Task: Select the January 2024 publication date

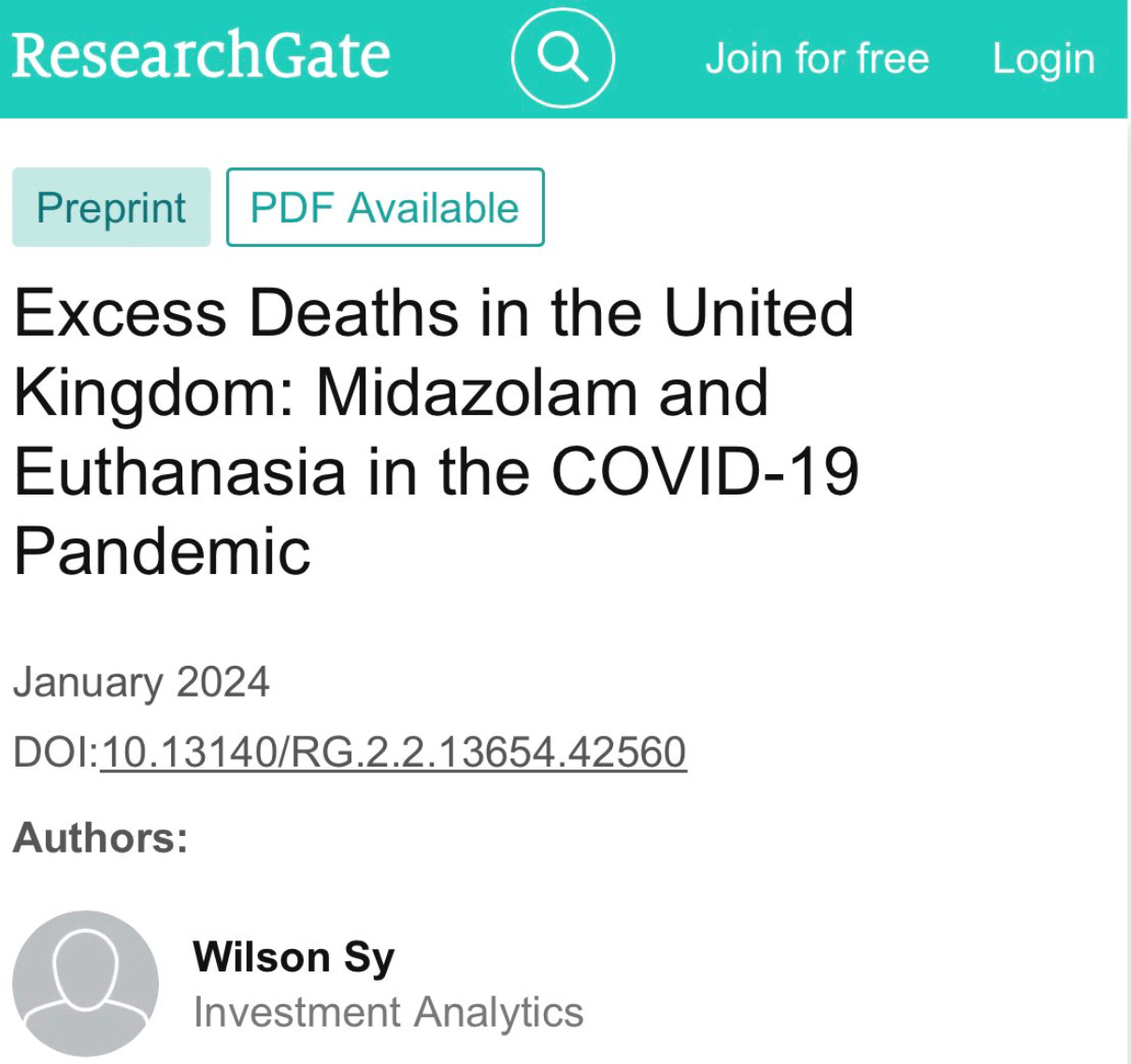Action: coord(142,682)
